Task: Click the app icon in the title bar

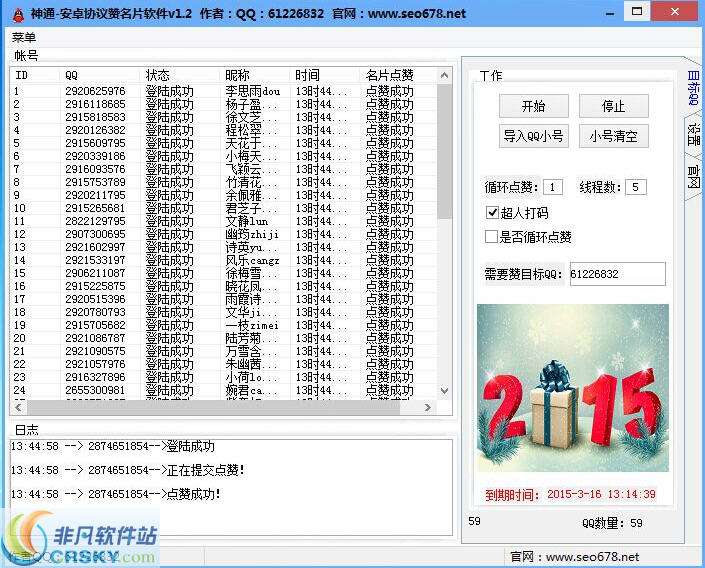Action: click(x=18, y=13)
